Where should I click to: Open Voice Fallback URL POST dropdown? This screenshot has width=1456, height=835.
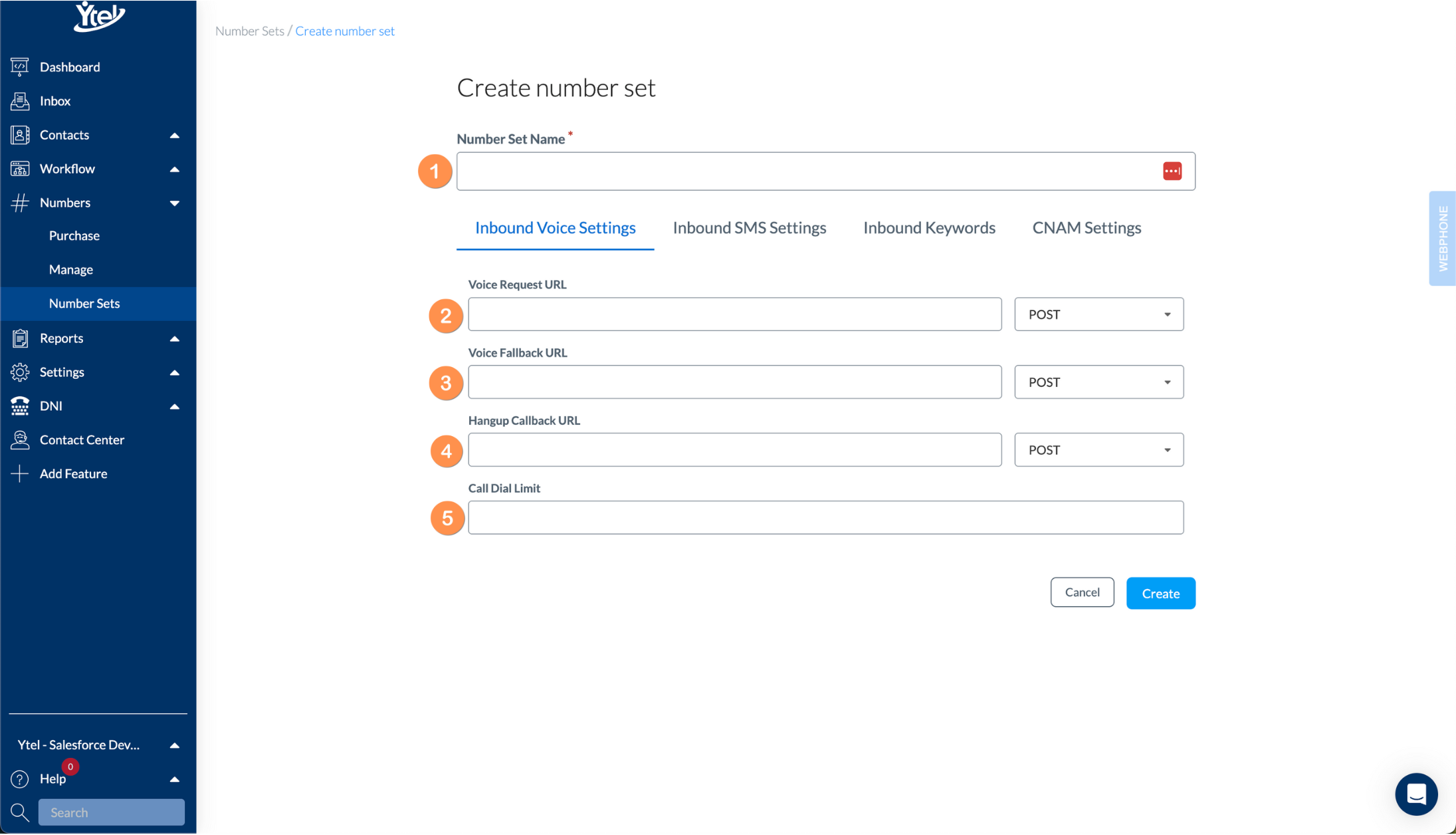[1098, 382]
